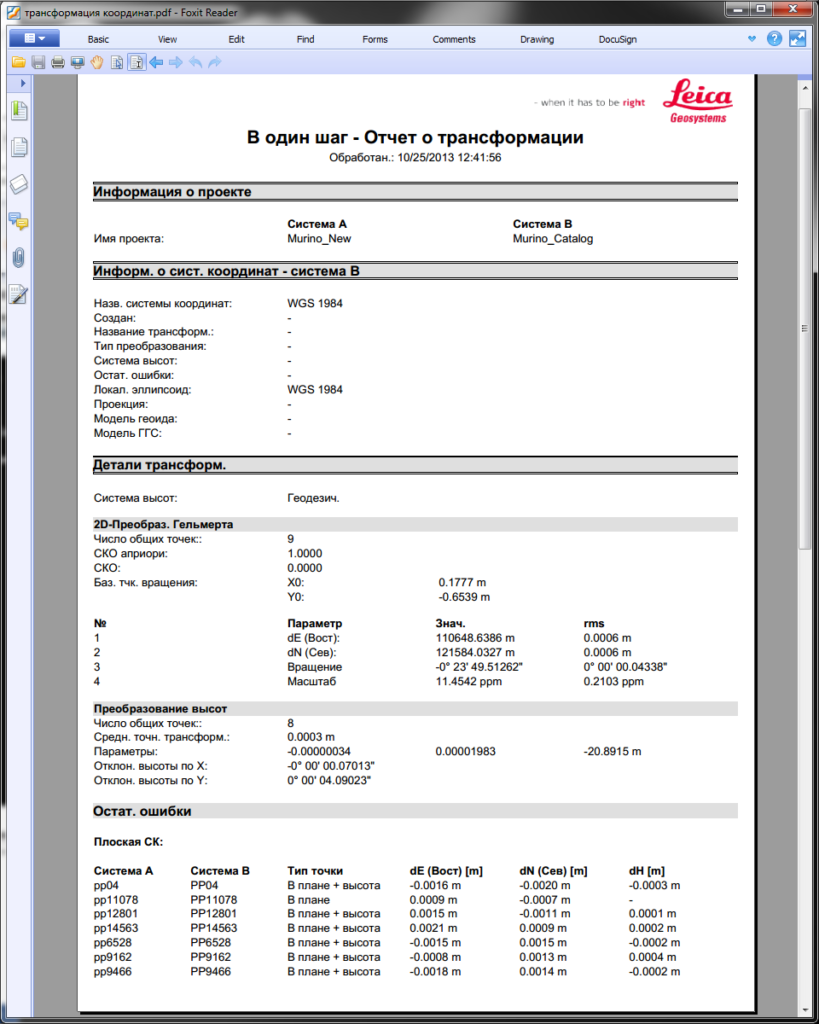Open the Comments ribbon tab

click(454, 40)
